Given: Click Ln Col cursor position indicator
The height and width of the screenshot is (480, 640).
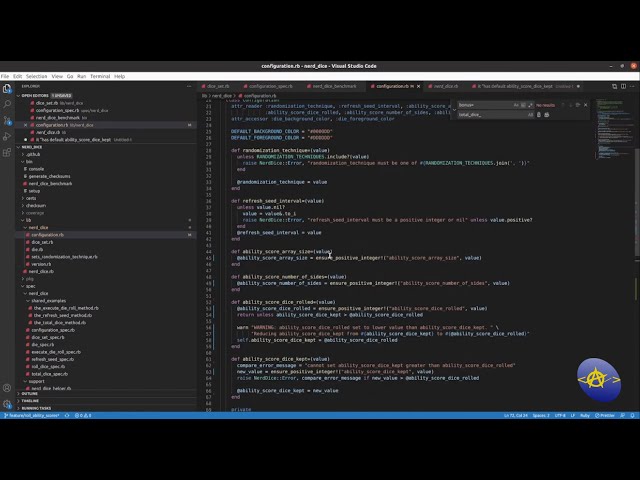Looking at the screenshot, I should (x=516, y=415).
